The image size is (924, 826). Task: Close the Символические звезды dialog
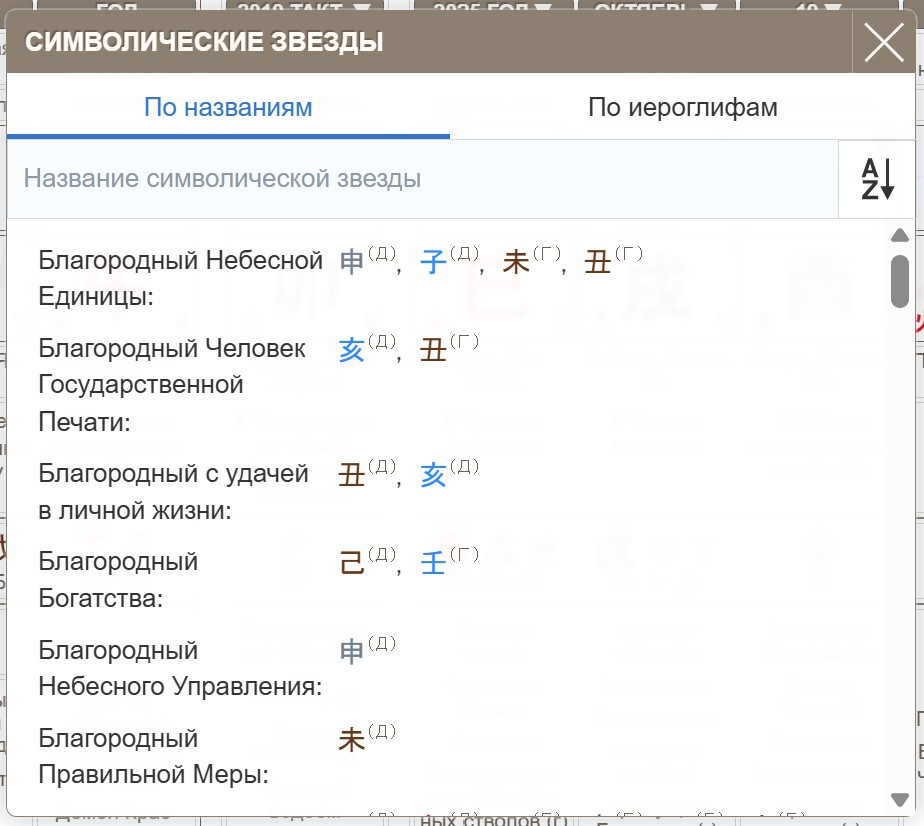[x=884, y=42]
